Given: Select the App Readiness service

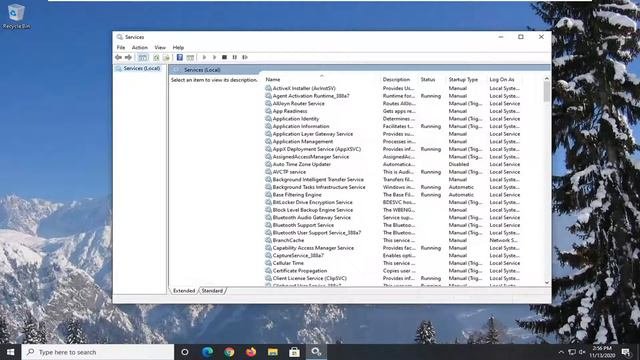Looking at the screenshot, I should pos(289,111).
